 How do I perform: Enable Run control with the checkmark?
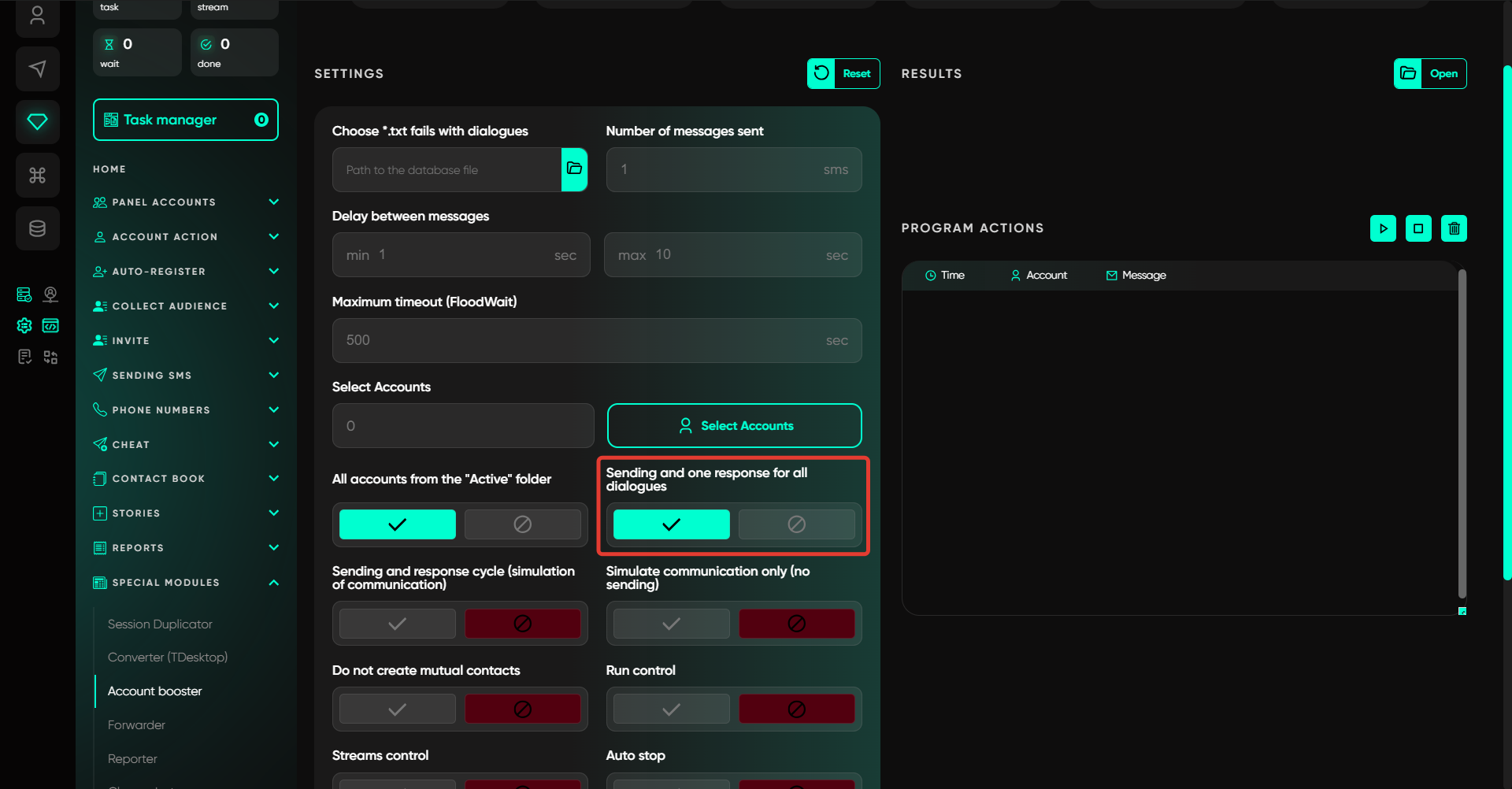click(671, 709)
